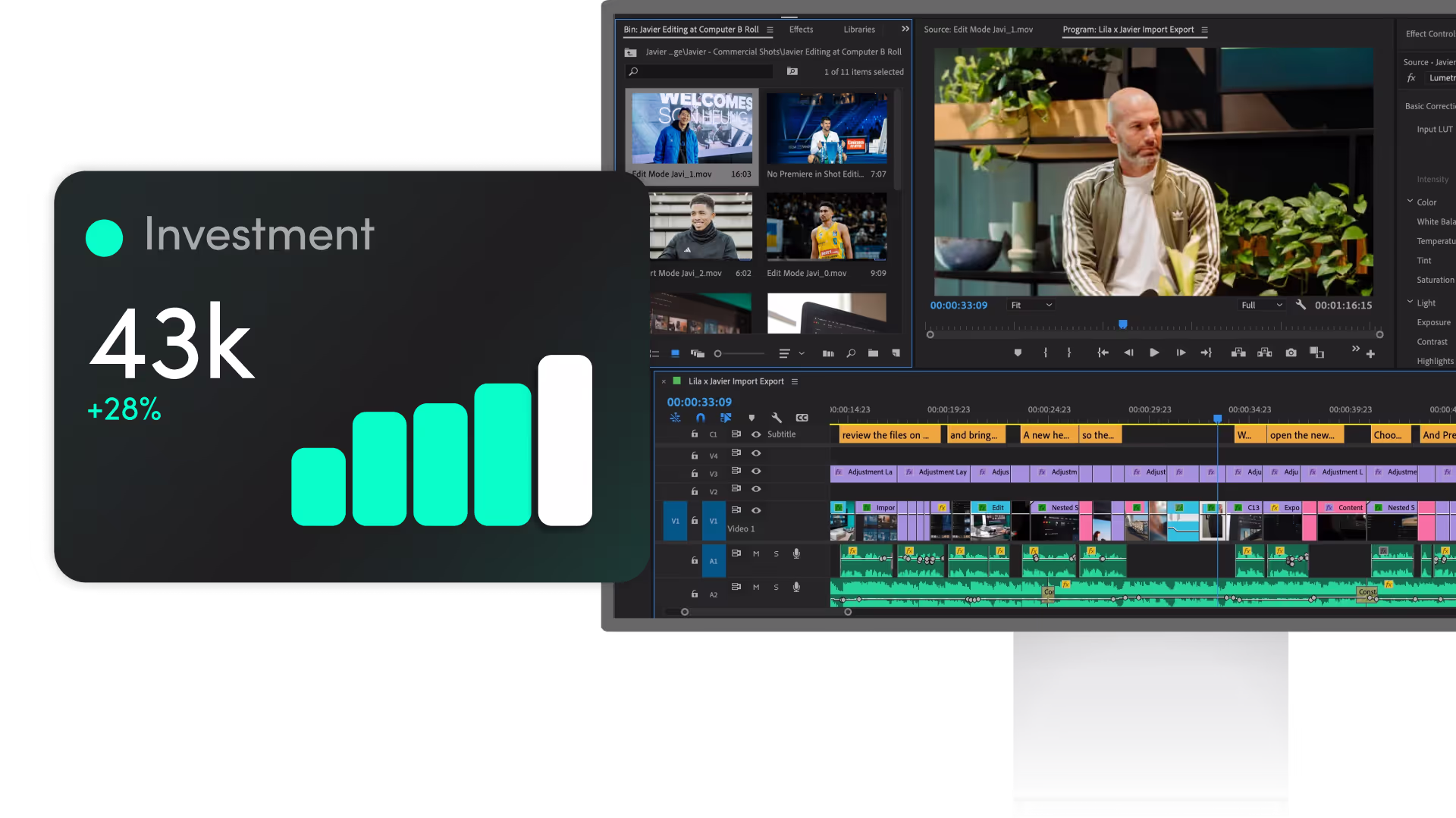Hide the Subtitle C1 track

pyautogui.click(x=756, y=434)
